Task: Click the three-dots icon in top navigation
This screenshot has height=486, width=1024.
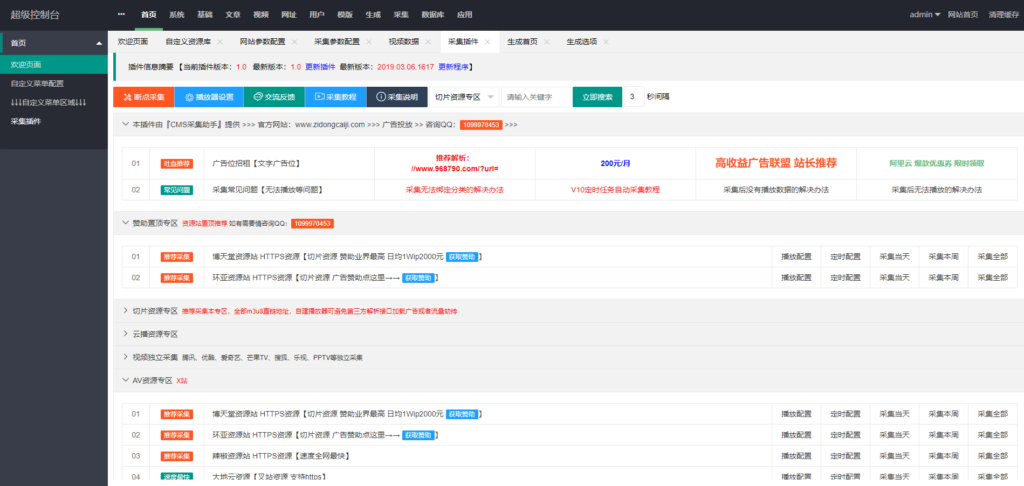Action: tap(121, 15)
